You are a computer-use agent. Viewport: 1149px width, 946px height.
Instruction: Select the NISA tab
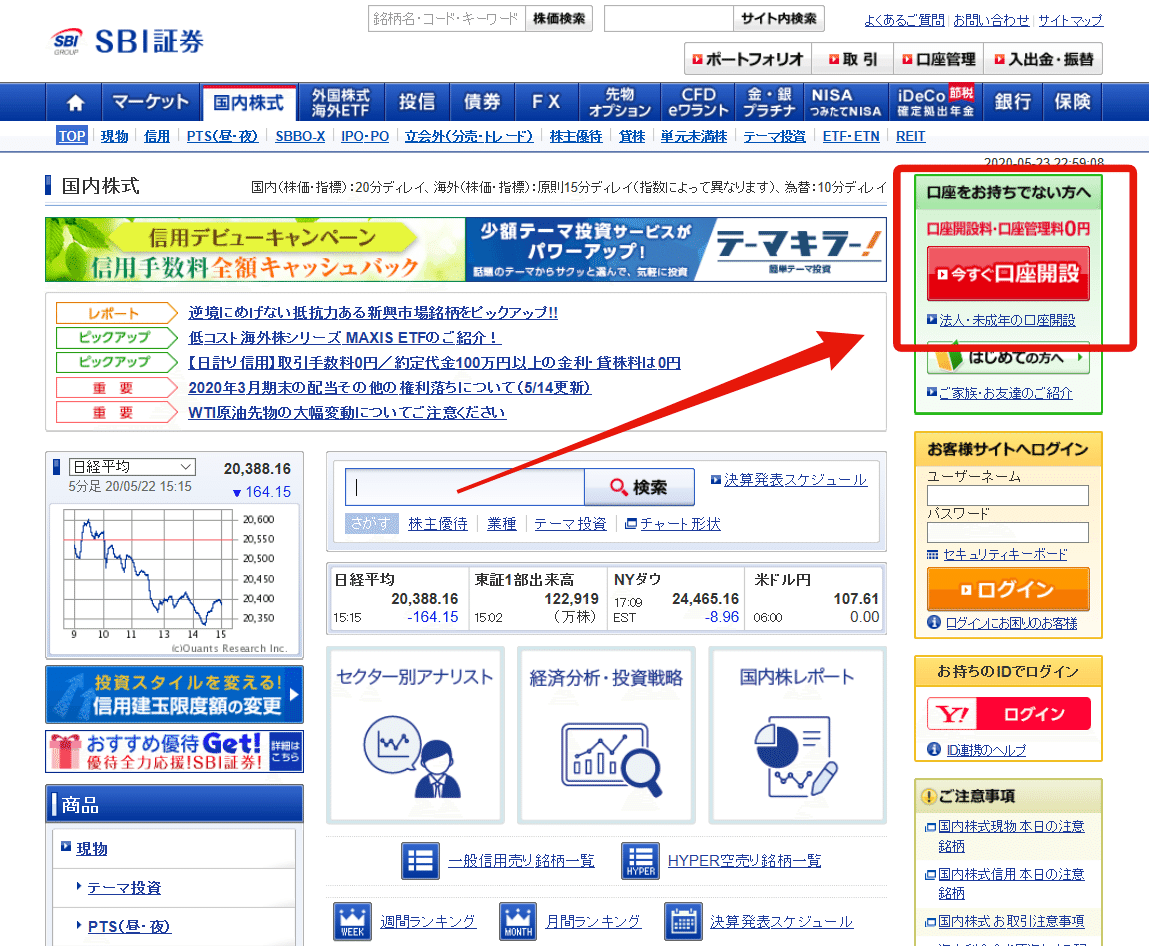point(845,102)
